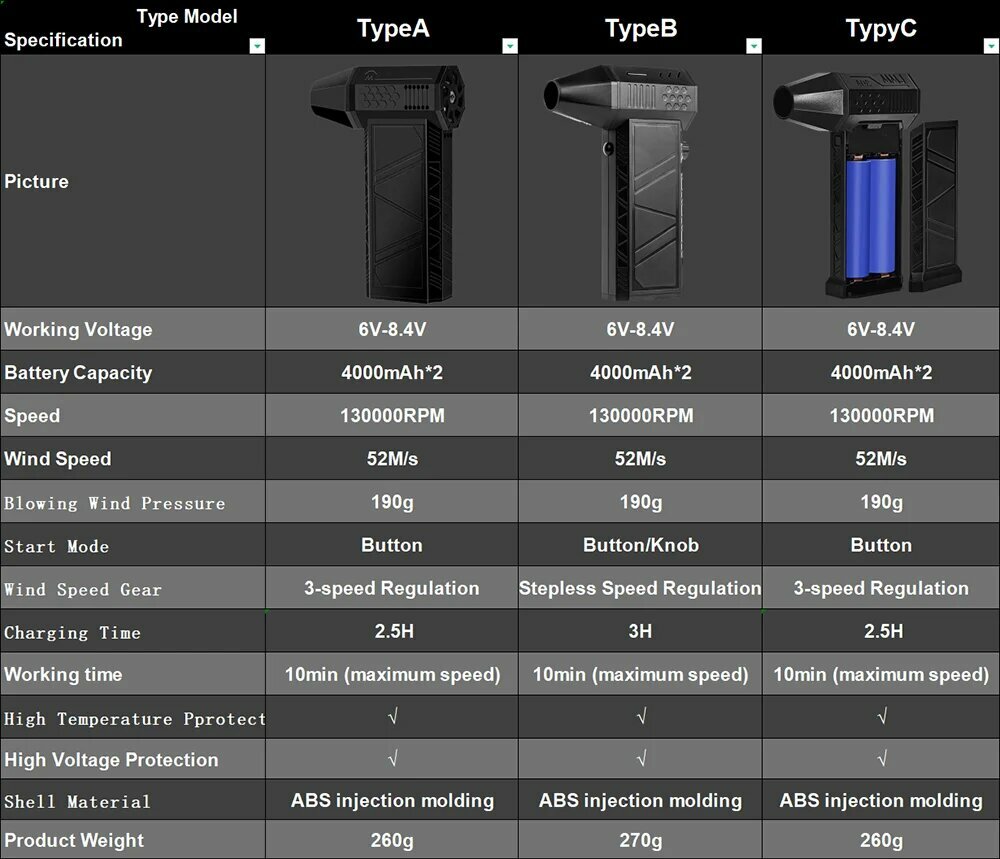Image resolution: width=1000 pixels, height=859 pixels.
Task: Open the filter dropdown in the TypeB header
Action: click(754, 46)
